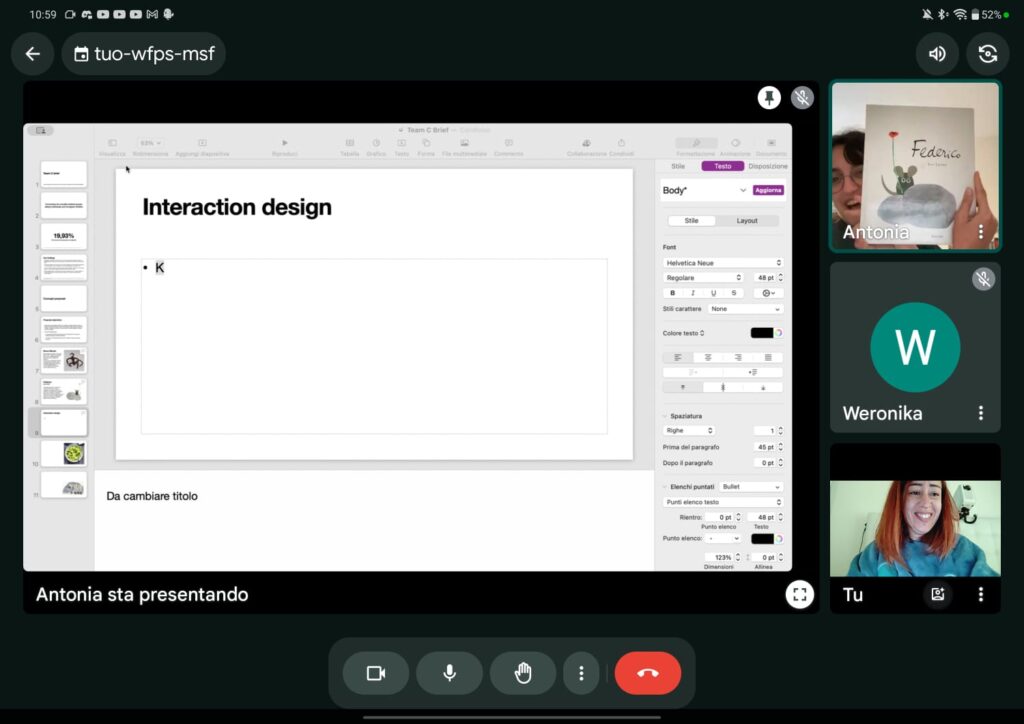This screenshot has width=1024, height=724.
Task: Switch to the Testo tab in the shared window
Action: [x=722, y=166]
